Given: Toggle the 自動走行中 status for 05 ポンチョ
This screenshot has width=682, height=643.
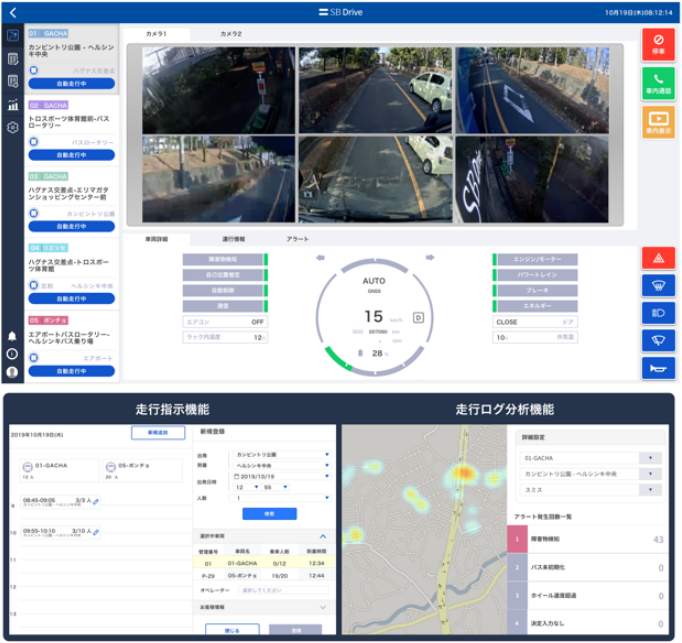Looking at the screenshot, I should pyautogui.click(x=72, y=369).
